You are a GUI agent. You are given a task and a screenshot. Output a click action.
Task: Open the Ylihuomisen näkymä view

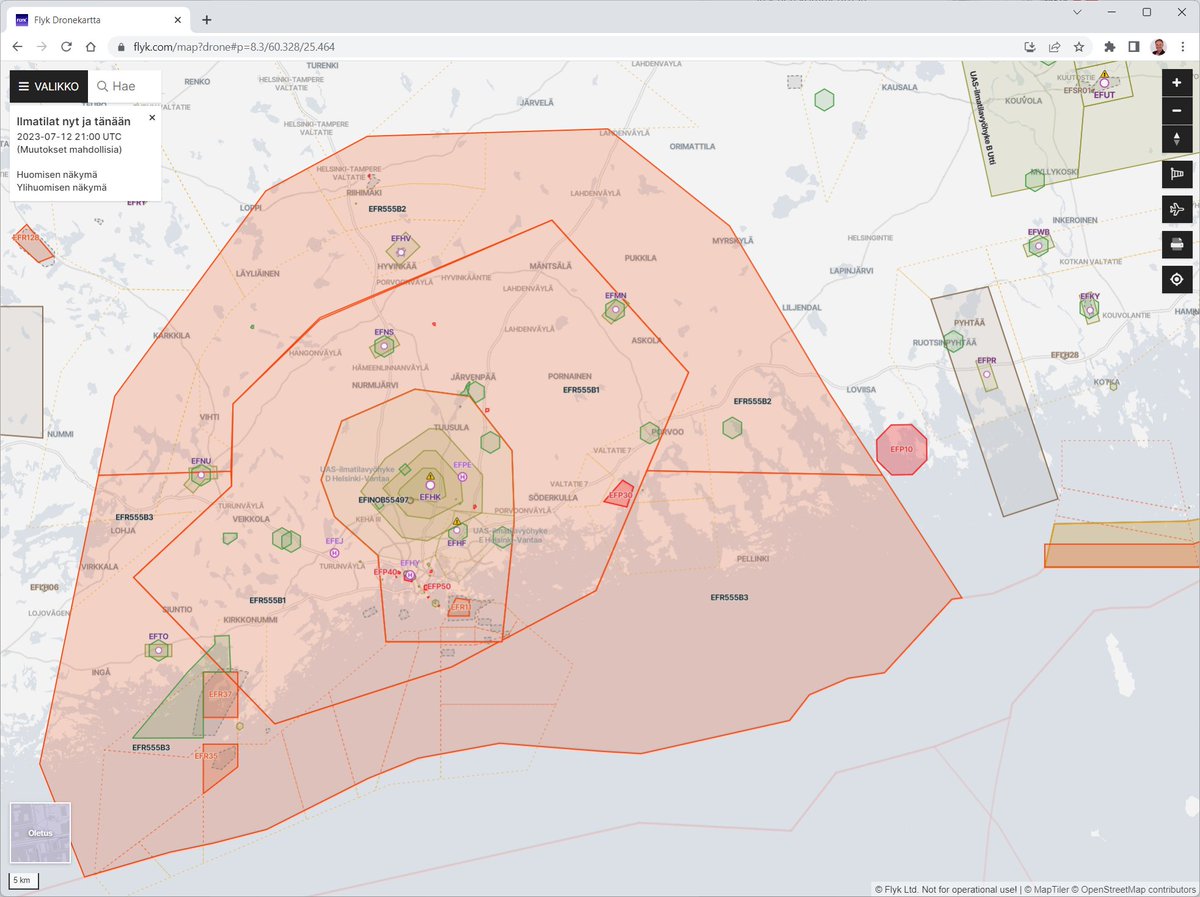point(62,186)
